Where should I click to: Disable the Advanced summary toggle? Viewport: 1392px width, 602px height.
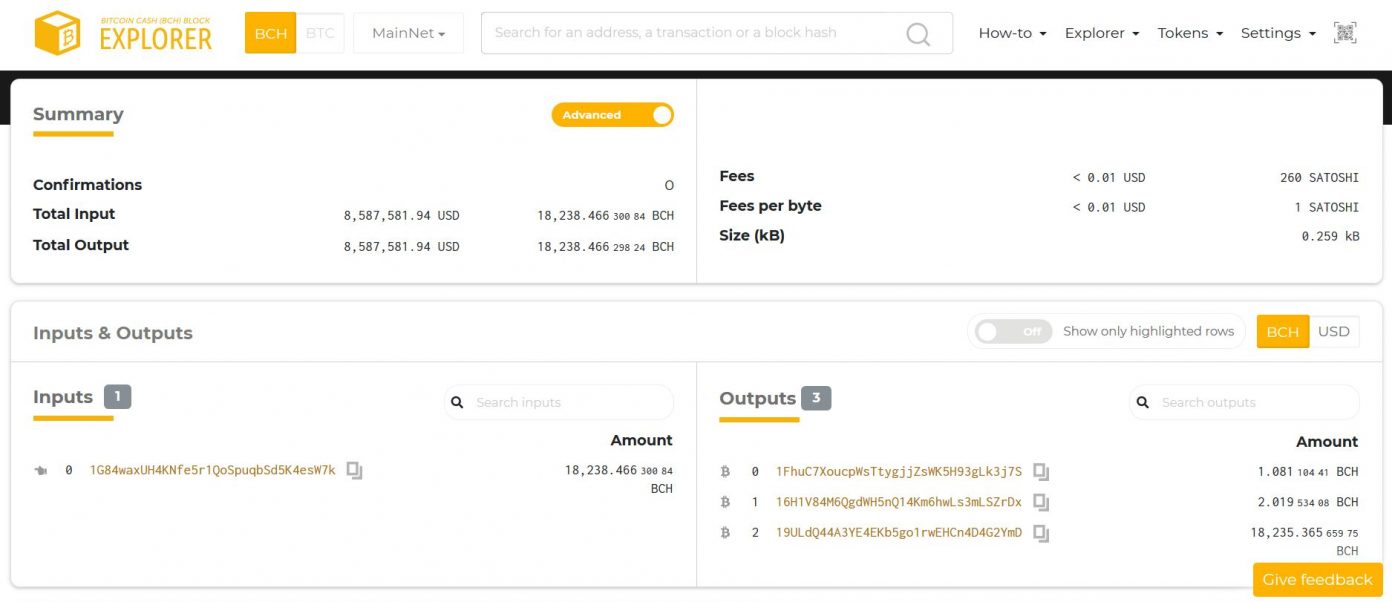pos(612,115)
